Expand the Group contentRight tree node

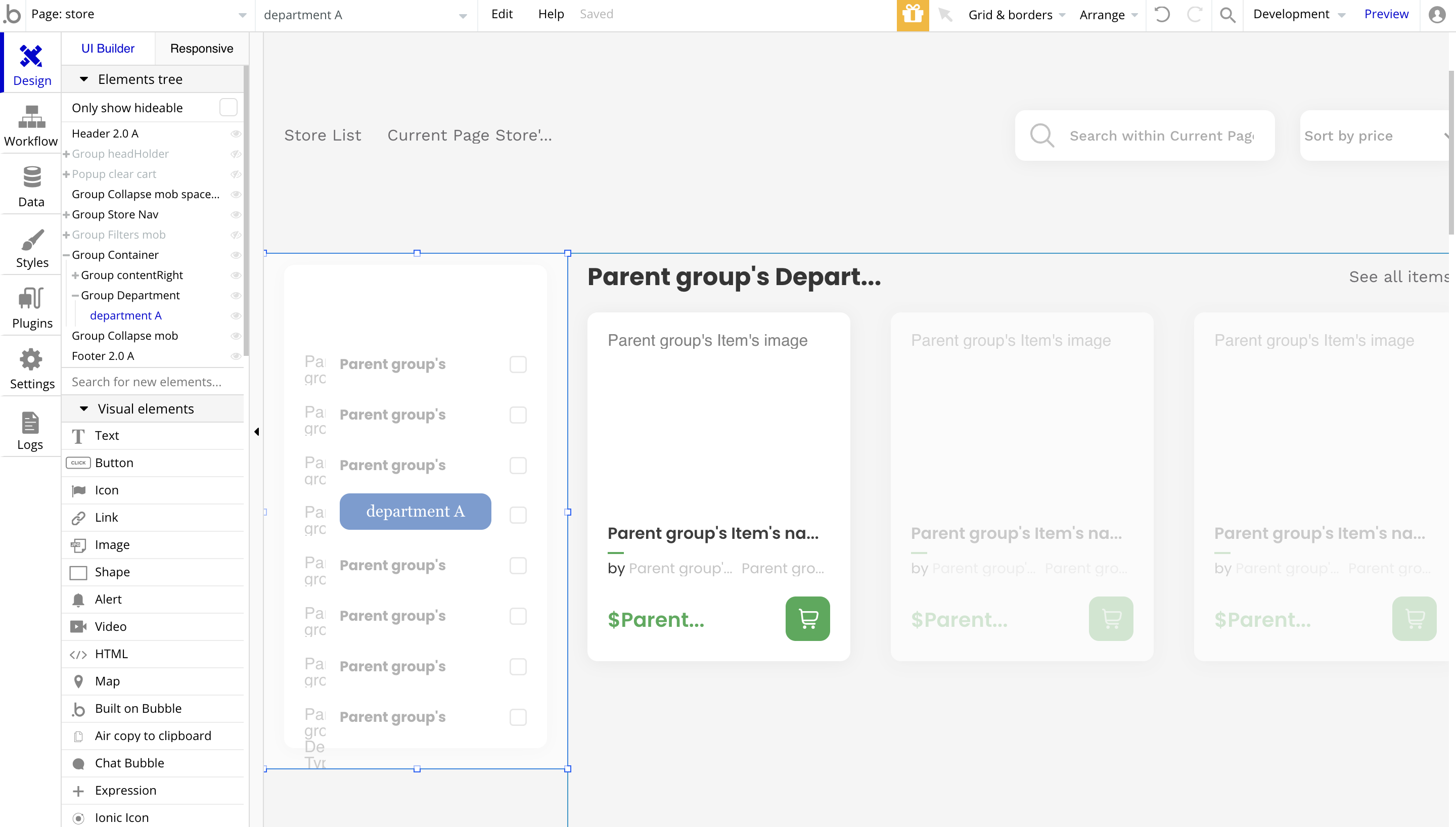(x=75, y=275)
